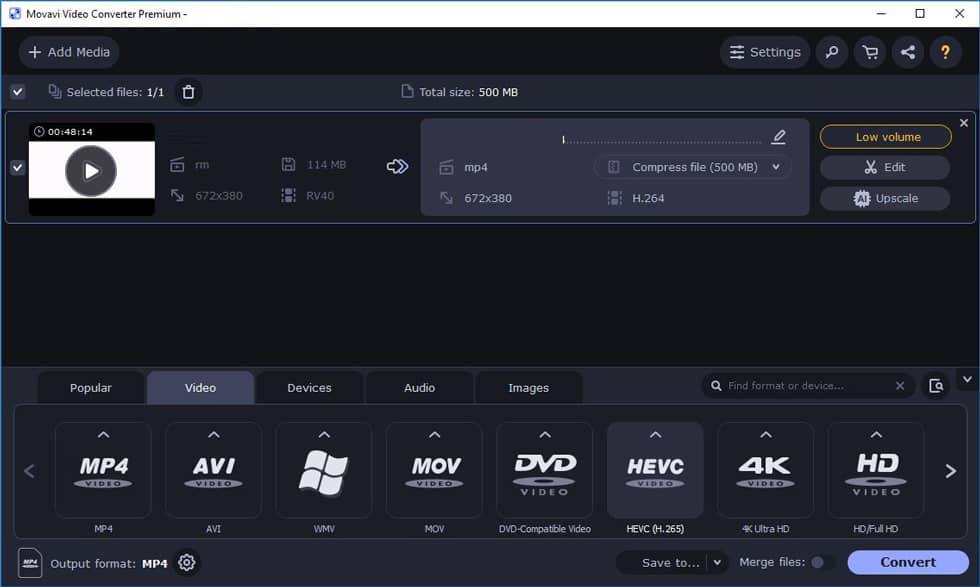
Task: Click the Save to… button
Action: click(x=662, y=563)
